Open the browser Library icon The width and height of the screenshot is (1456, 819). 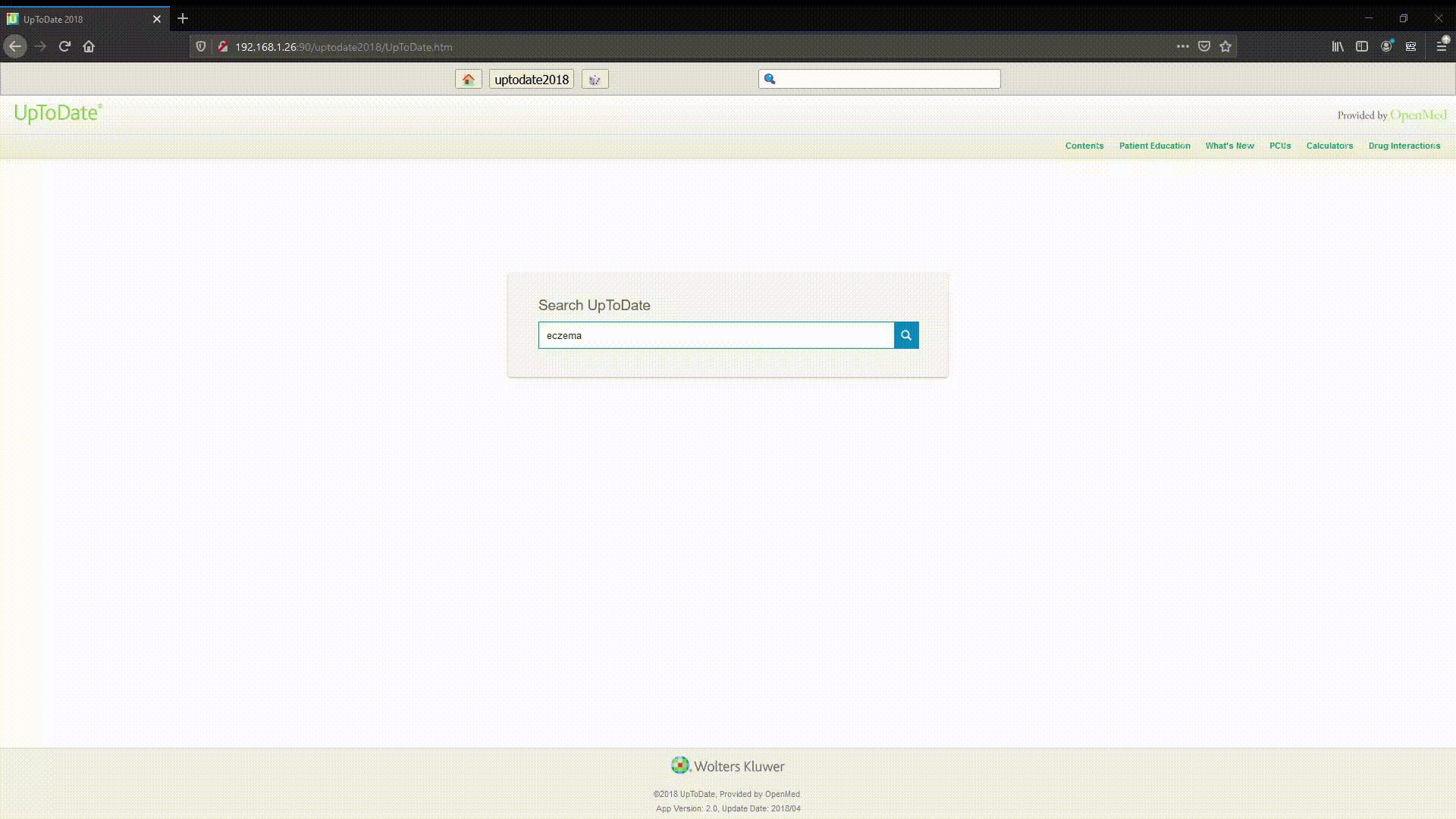pyautogui.click(x=1337, y=46)
